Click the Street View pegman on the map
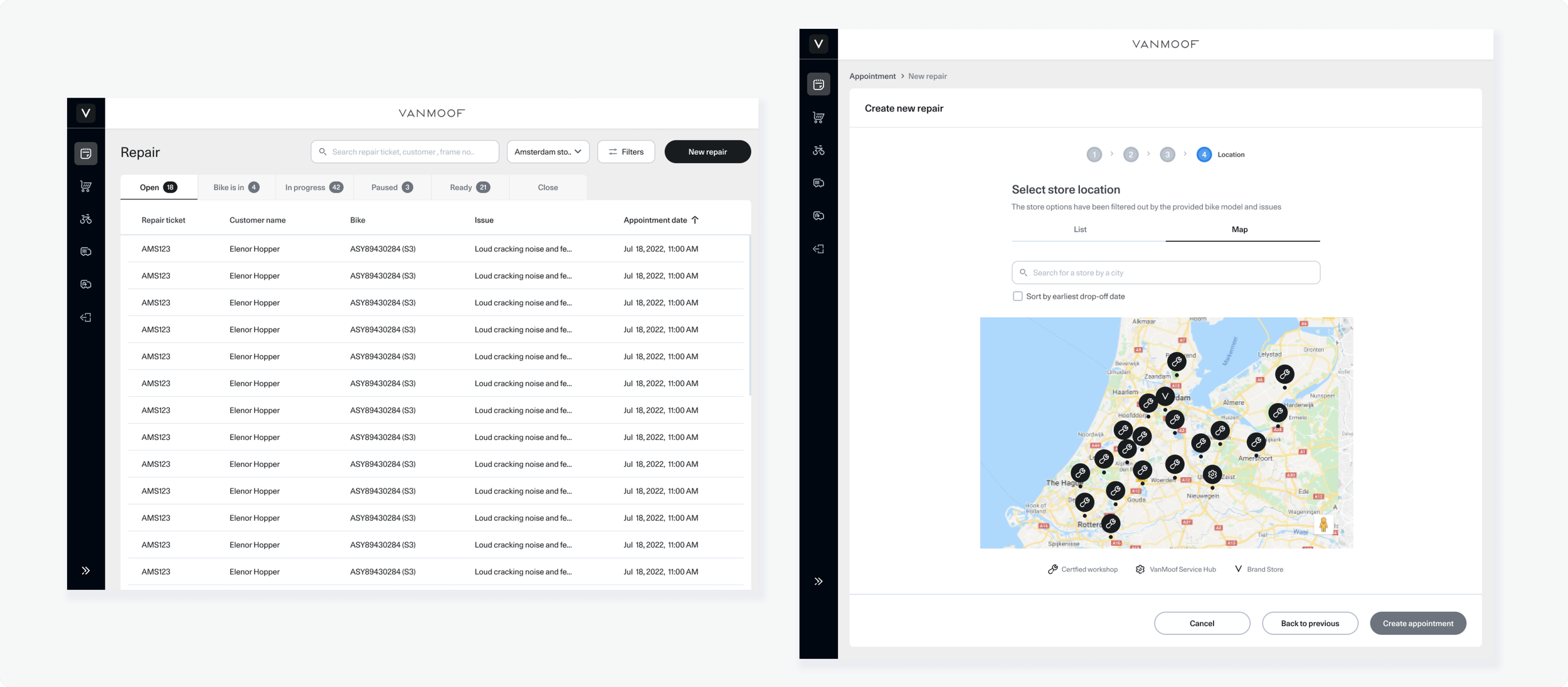Viewport: 1568px width, 687px height. pyautogui.click(x=1323, y=525)
